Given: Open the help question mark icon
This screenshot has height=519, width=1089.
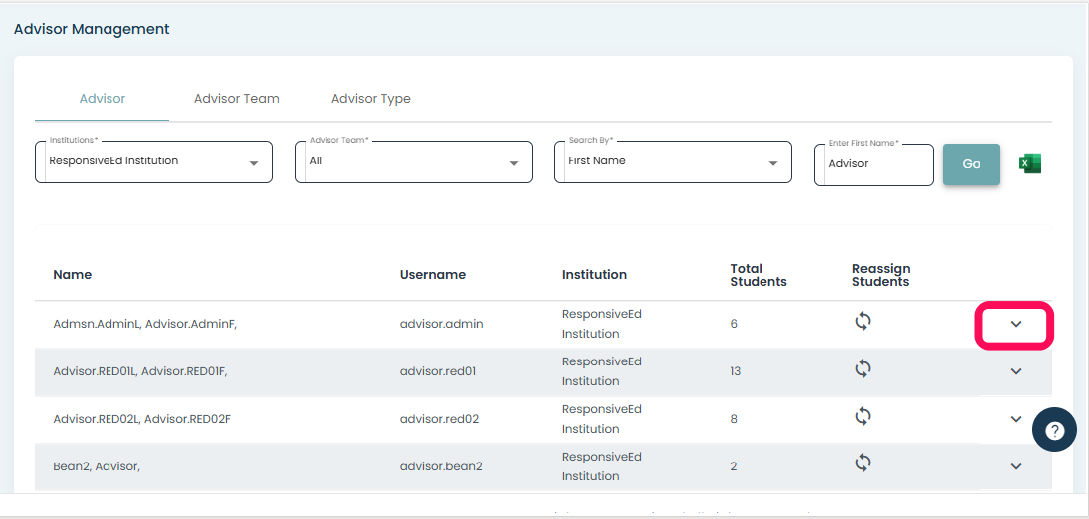Looking at the screenshot, I should (1054, 431).
